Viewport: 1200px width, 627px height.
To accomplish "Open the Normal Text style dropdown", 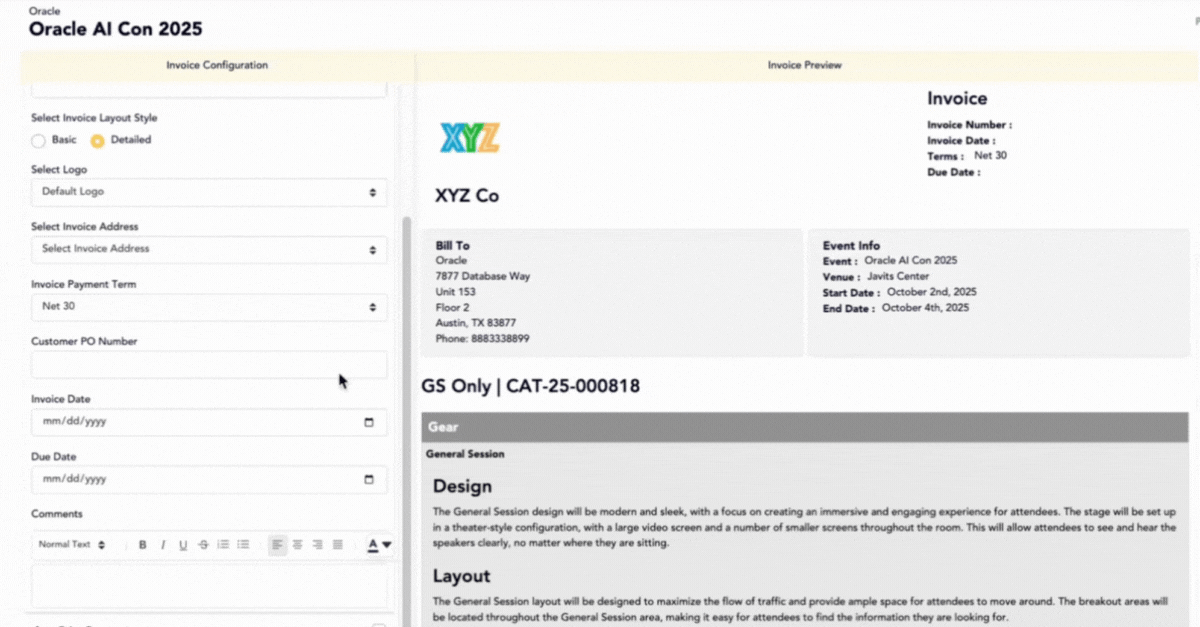I will coord(71,545).
